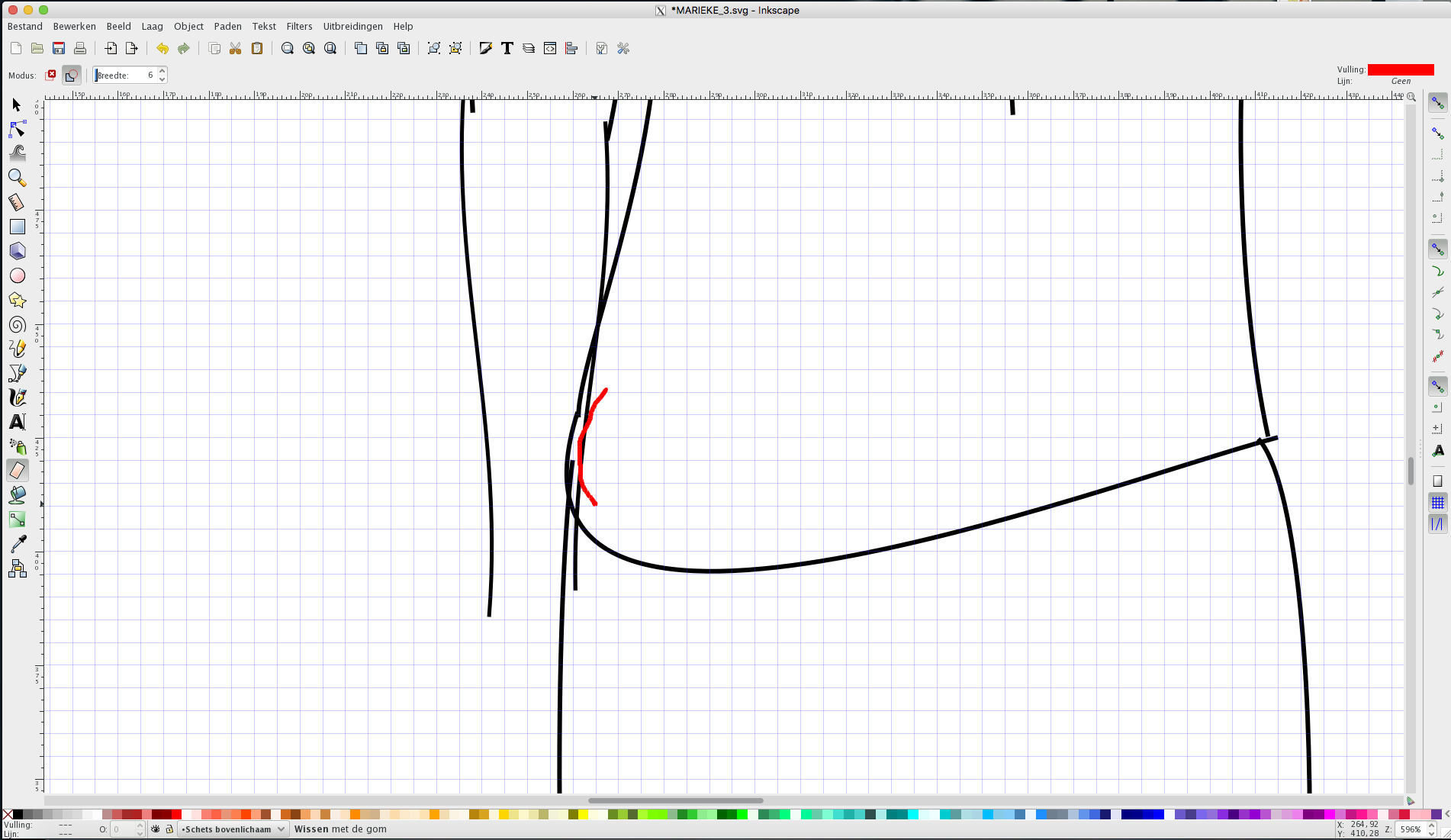The width and height of the screenshot is (1451, 840).
Task: Activate the Star and polygon tool
Action: (x=17, y=300)
